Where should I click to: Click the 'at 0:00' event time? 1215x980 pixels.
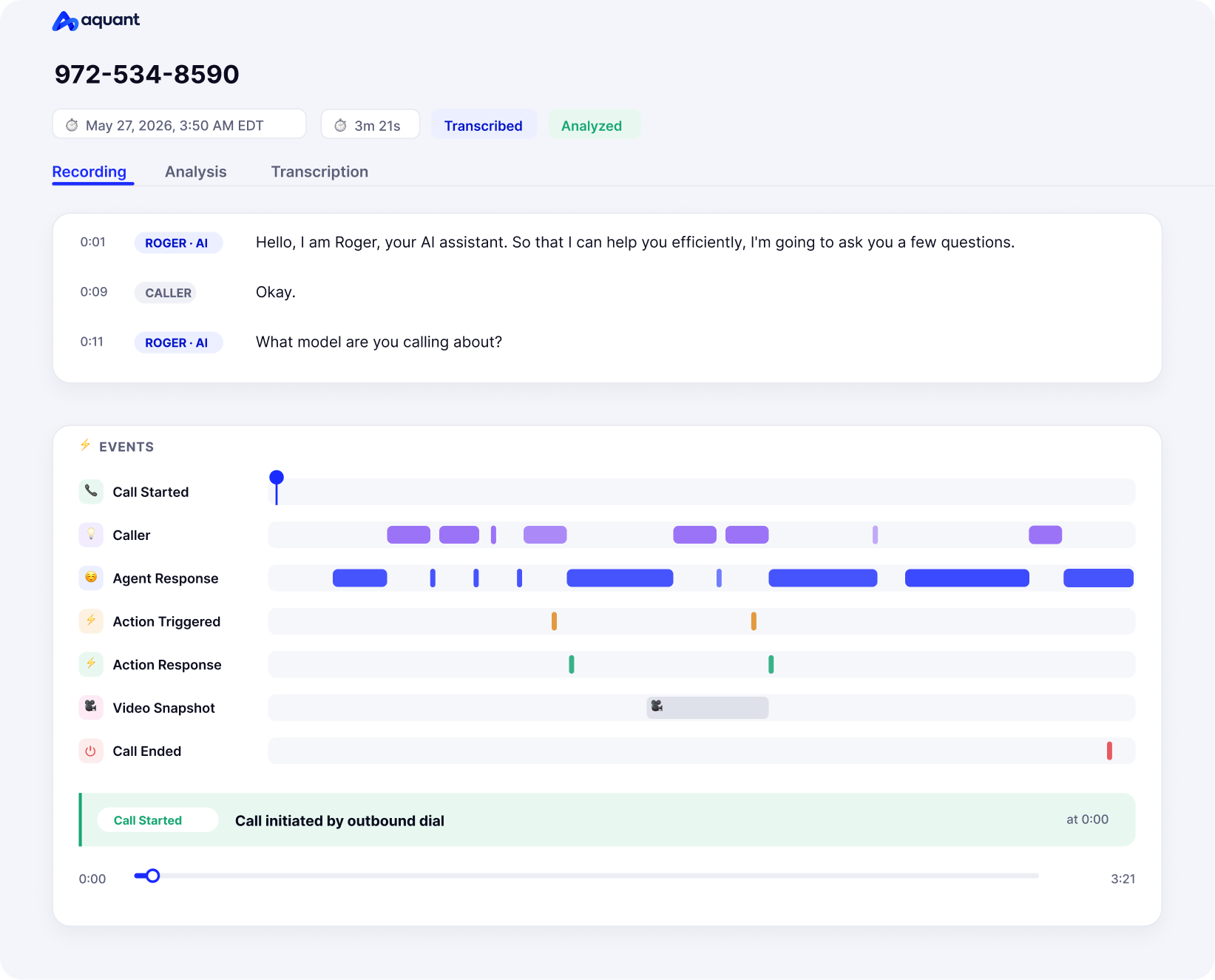pyautogui.click(x=1087, y=819)
